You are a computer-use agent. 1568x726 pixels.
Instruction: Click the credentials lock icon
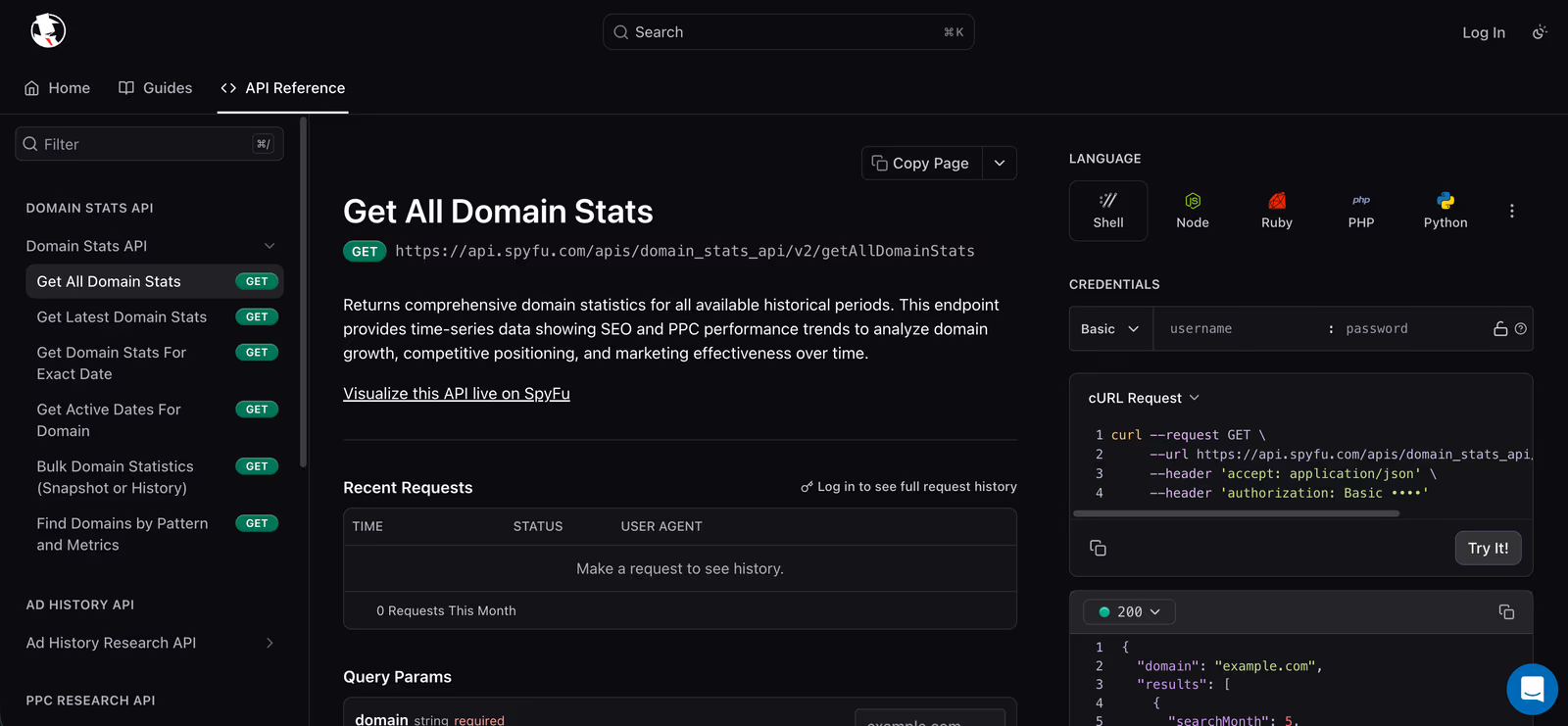[1500, 329]
